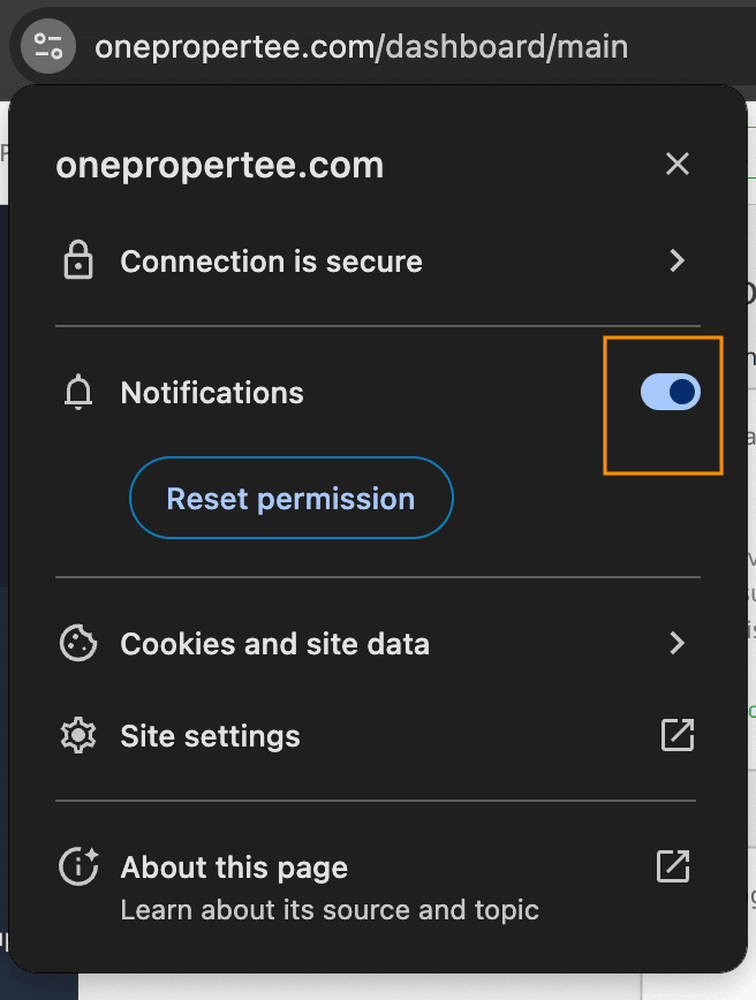
Task: Click the gear icon for Site settings
Action: (78, 735)
